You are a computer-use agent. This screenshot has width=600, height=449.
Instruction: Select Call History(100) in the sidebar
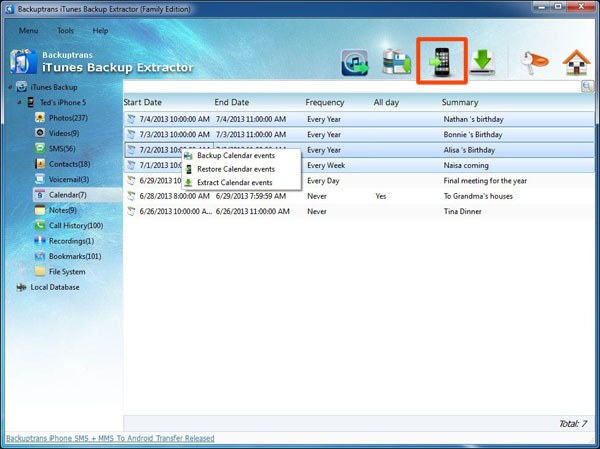point(76,225)
